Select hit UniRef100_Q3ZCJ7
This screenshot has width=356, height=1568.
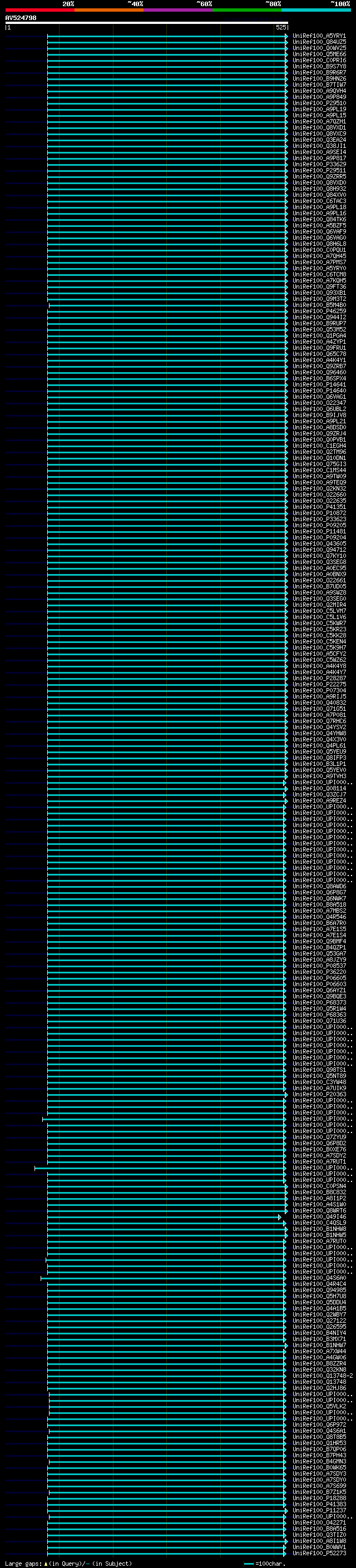(319, 794)
